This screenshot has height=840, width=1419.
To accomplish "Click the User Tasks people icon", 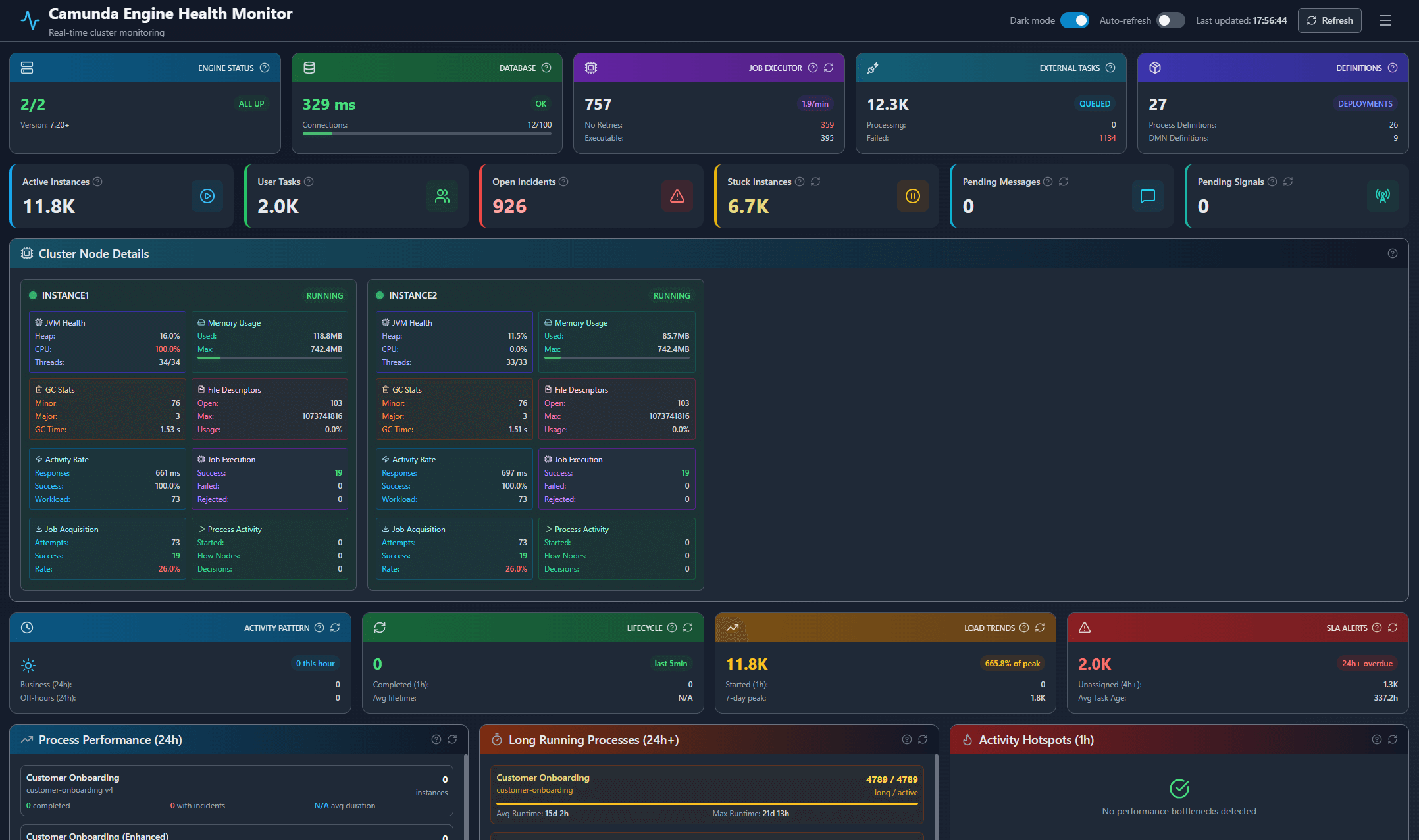I will (442, 196).
